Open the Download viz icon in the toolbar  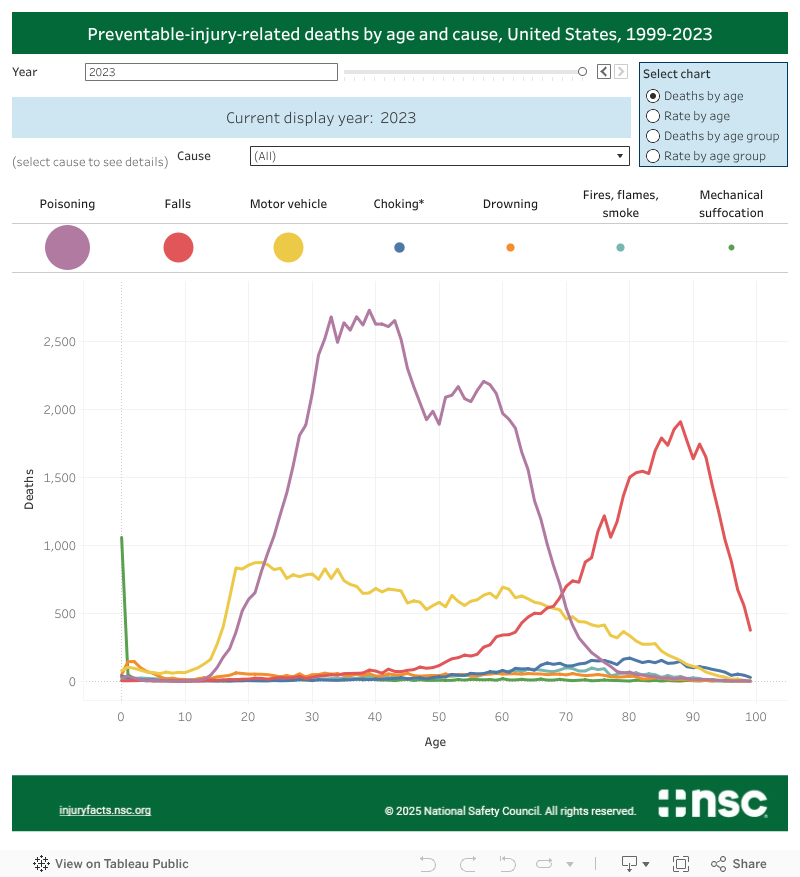coord(628,863)
